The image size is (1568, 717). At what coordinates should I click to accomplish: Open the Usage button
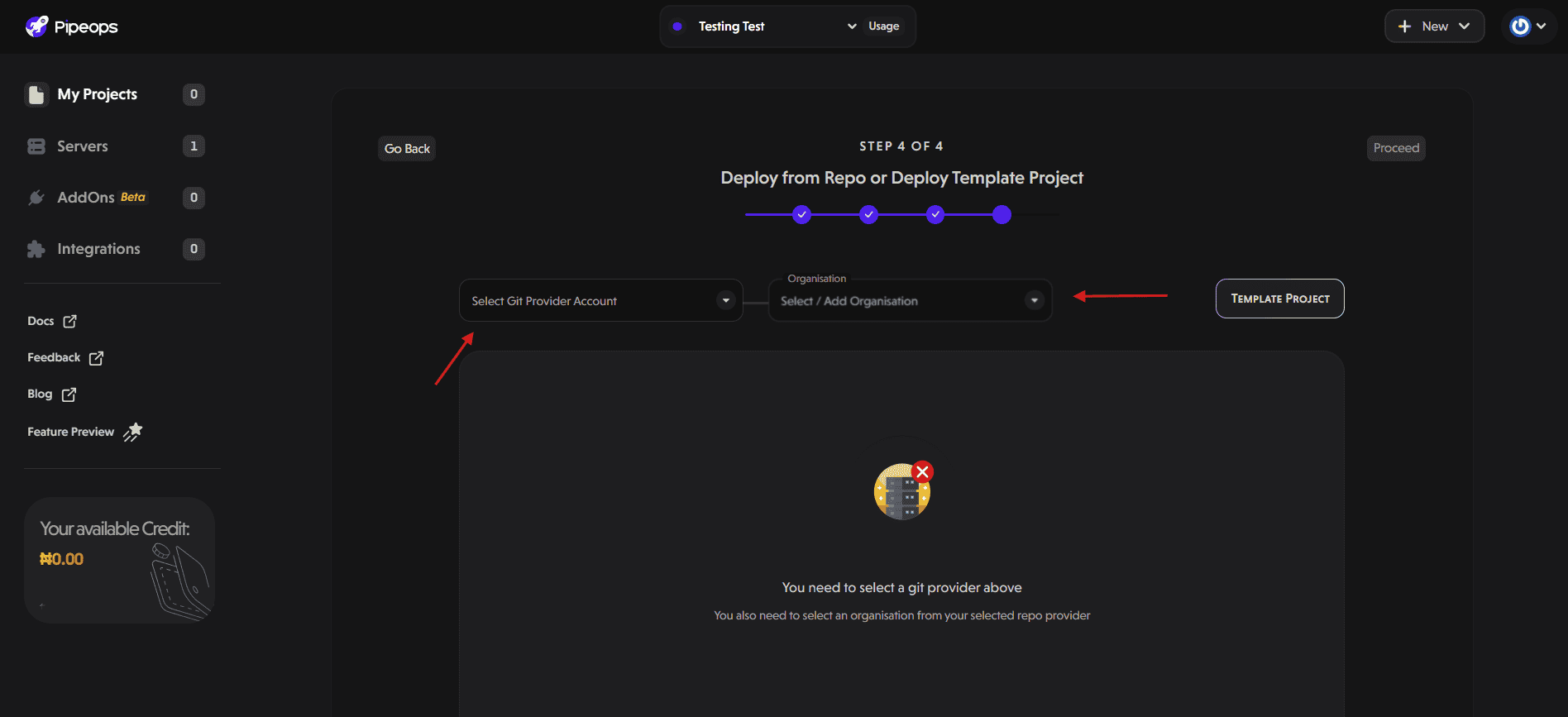coord(883,26)
